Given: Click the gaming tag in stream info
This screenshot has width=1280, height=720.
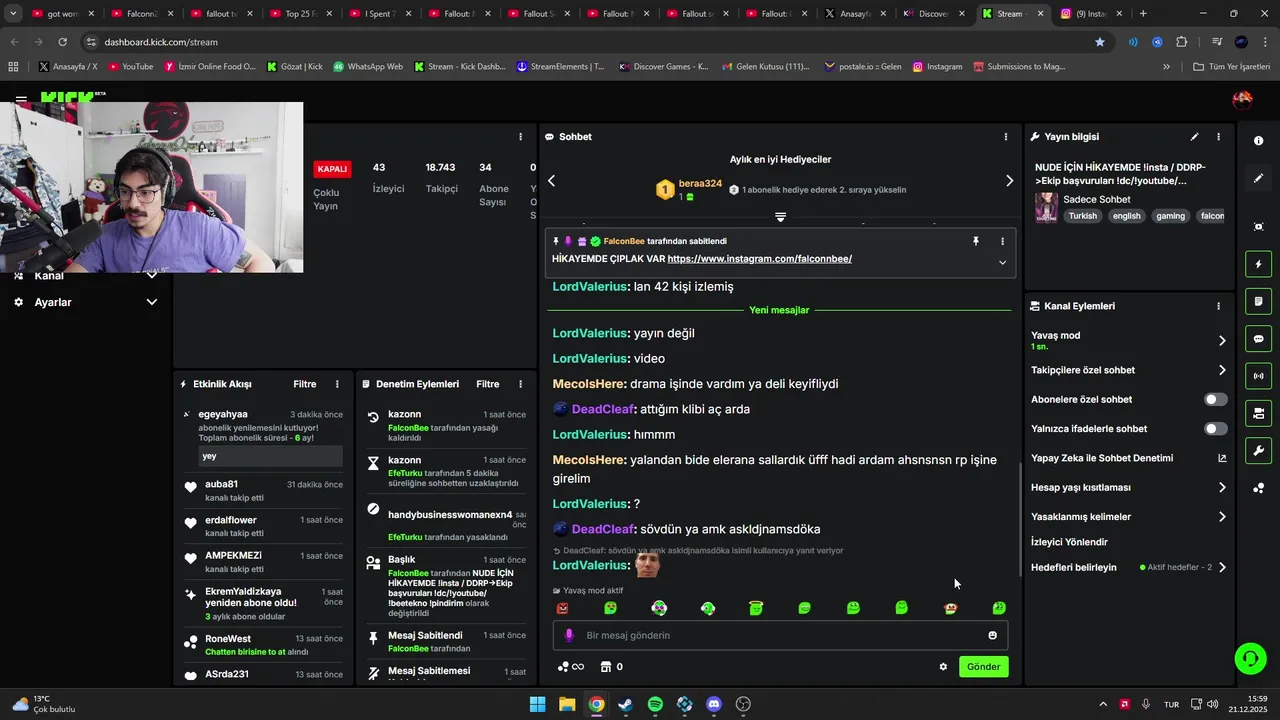Looking at the screenshot, I should [1170, 216].
